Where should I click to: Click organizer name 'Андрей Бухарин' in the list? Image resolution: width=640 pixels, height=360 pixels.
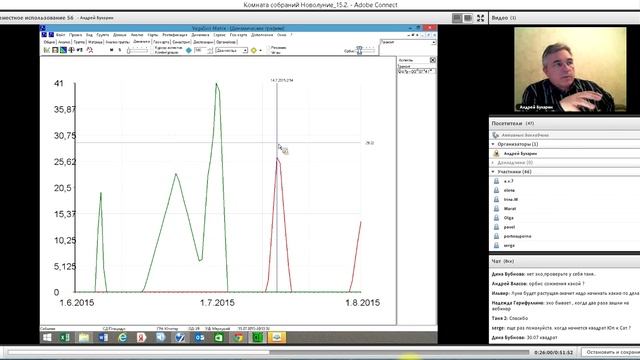[x=520, y=153]
